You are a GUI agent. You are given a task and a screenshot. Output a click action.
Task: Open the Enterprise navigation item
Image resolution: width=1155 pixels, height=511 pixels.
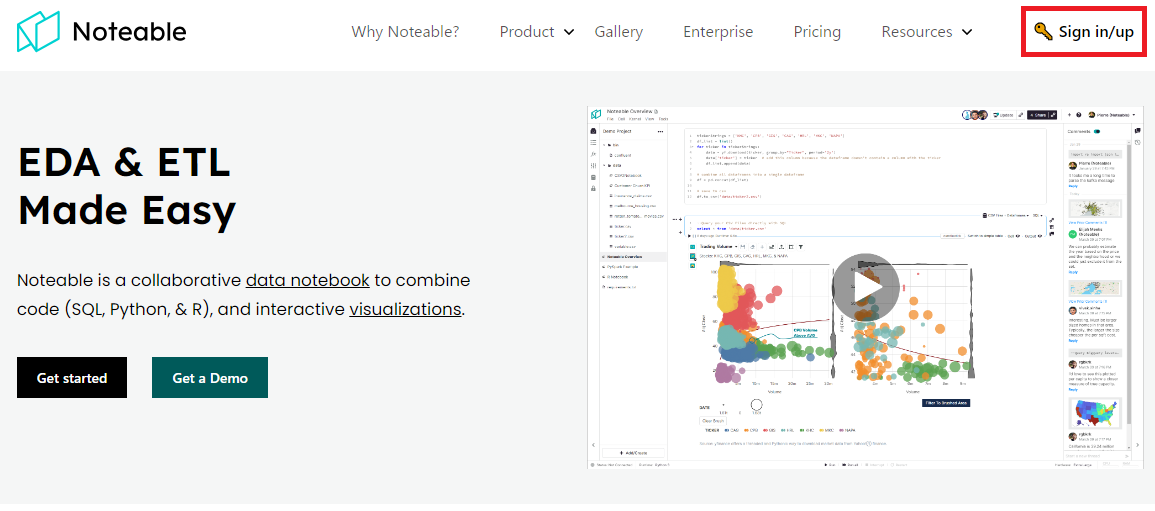click(x=718, y=32)
